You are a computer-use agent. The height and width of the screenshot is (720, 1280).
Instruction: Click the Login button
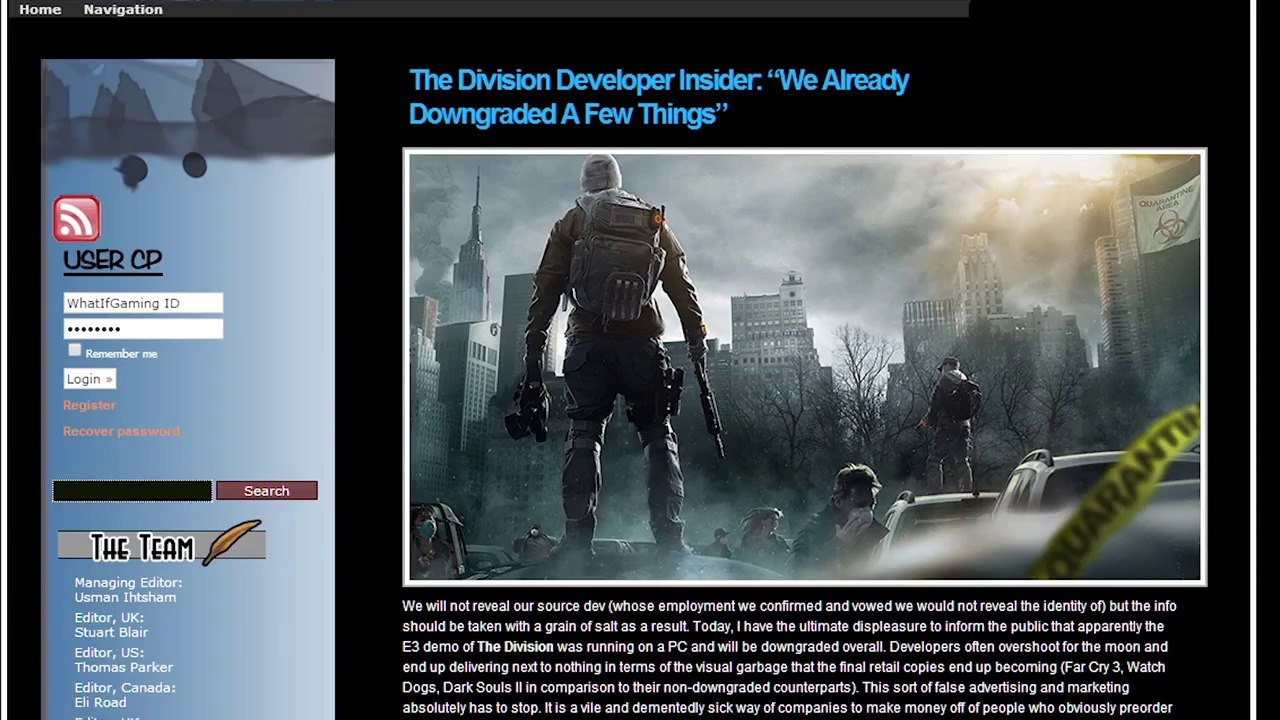[90, 379]
